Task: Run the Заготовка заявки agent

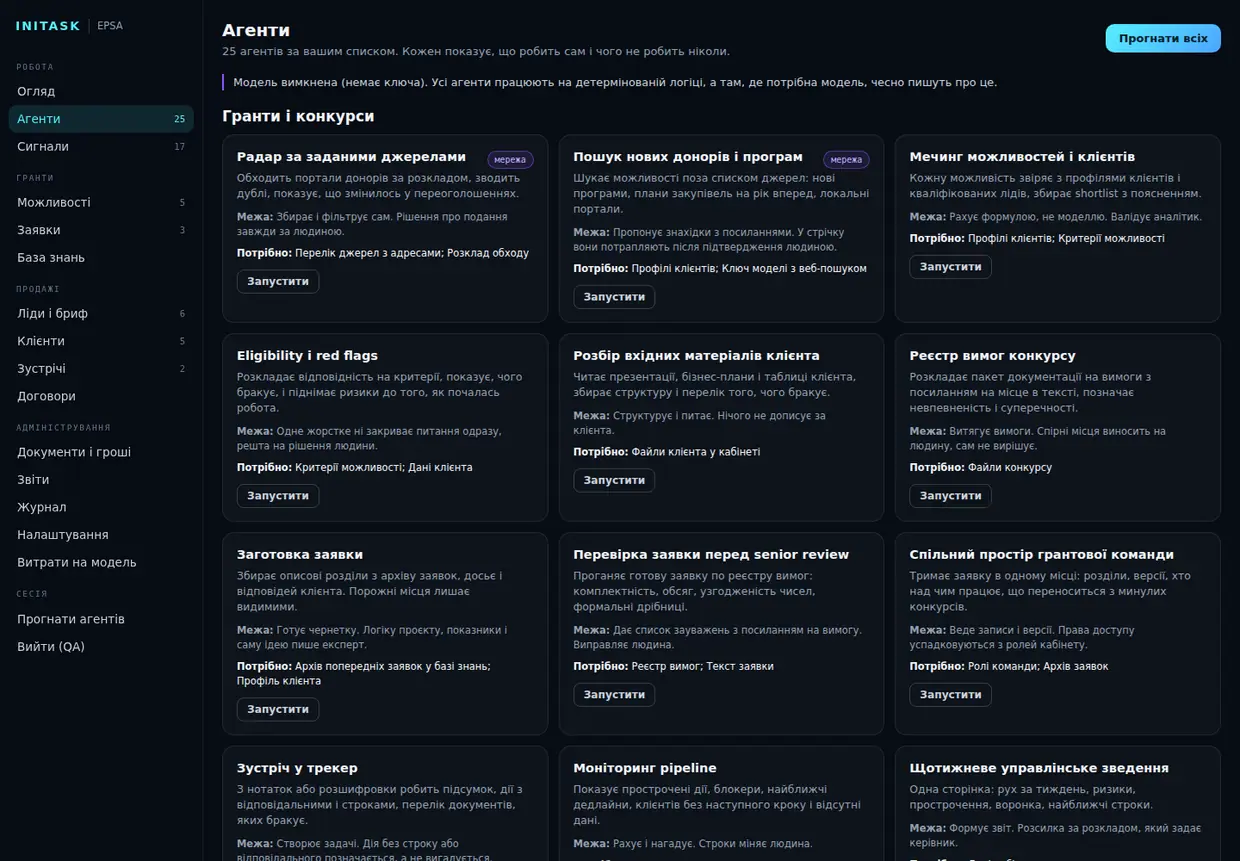Action: point(278,709)
